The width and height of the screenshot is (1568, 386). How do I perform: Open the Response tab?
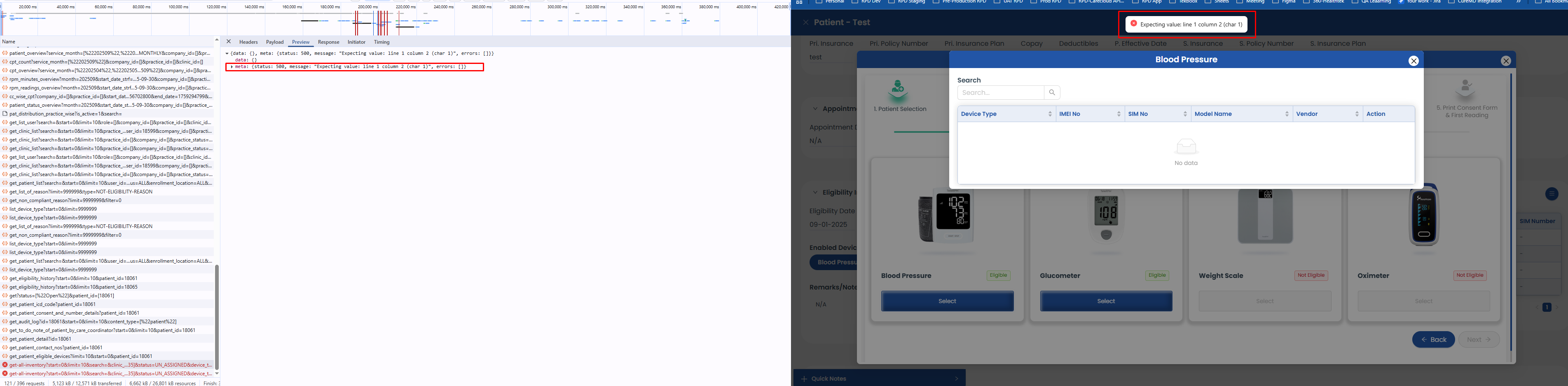[328, 42]
